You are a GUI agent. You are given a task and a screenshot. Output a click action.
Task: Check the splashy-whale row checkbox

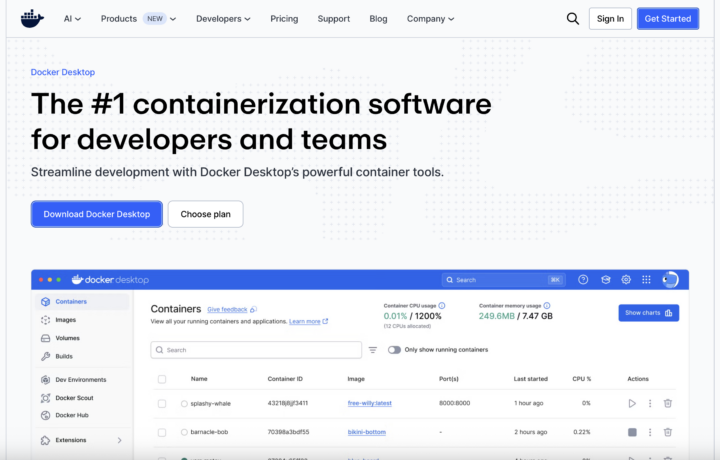pyautogui.click(x=162, y=404)
